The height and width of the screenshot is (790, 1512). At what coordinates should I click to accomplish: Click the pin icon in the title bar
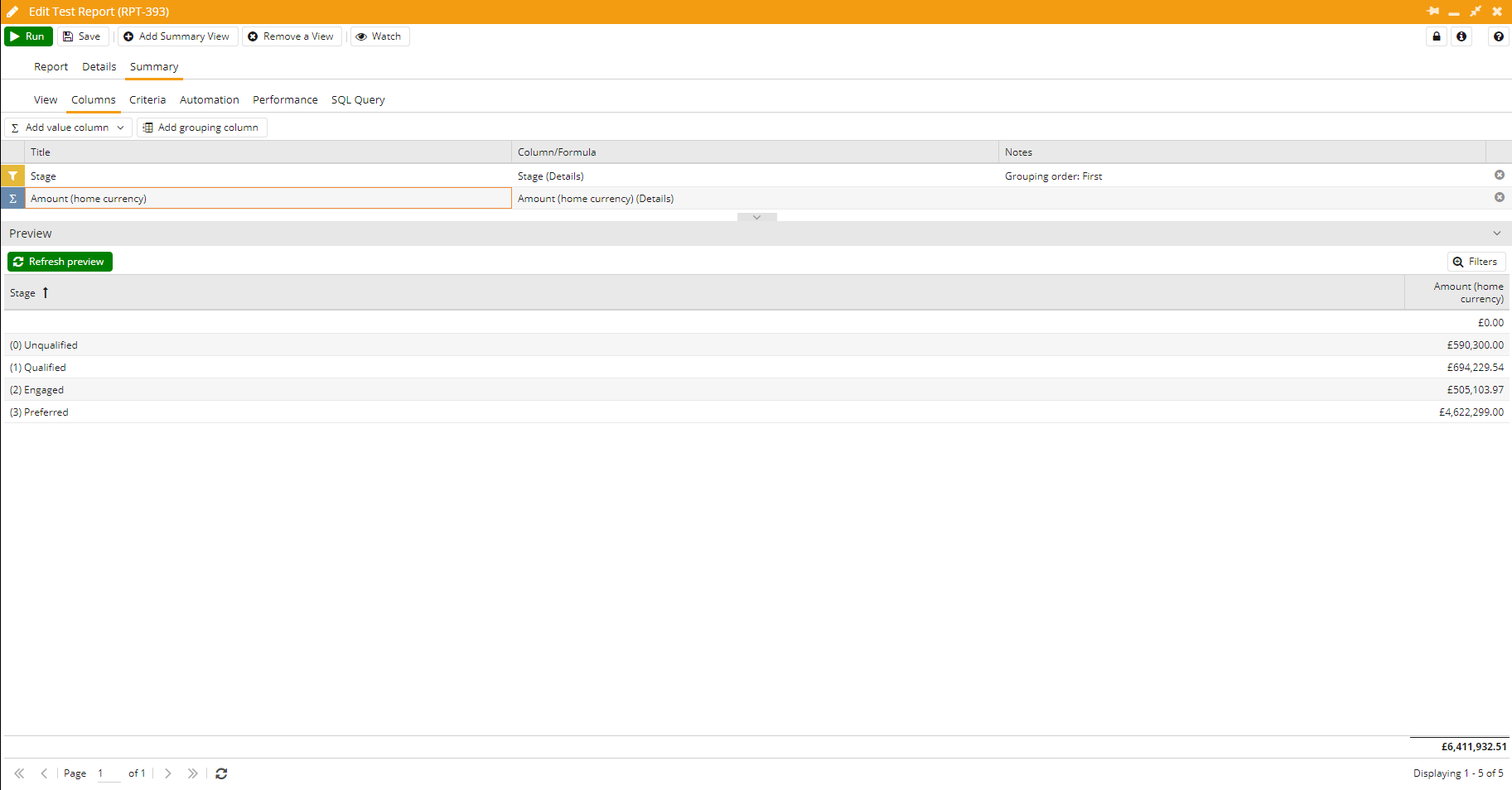tap(1432, 12)
